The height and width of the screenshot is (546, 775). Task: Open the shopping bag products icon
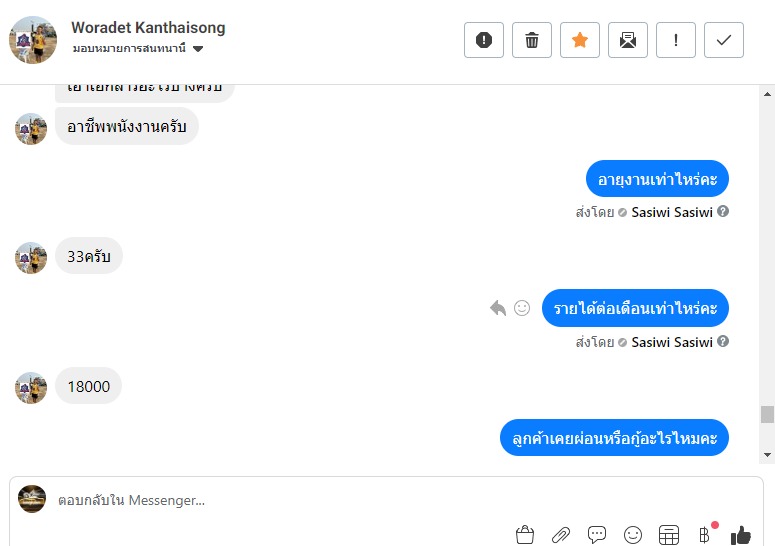pos(525,535)
